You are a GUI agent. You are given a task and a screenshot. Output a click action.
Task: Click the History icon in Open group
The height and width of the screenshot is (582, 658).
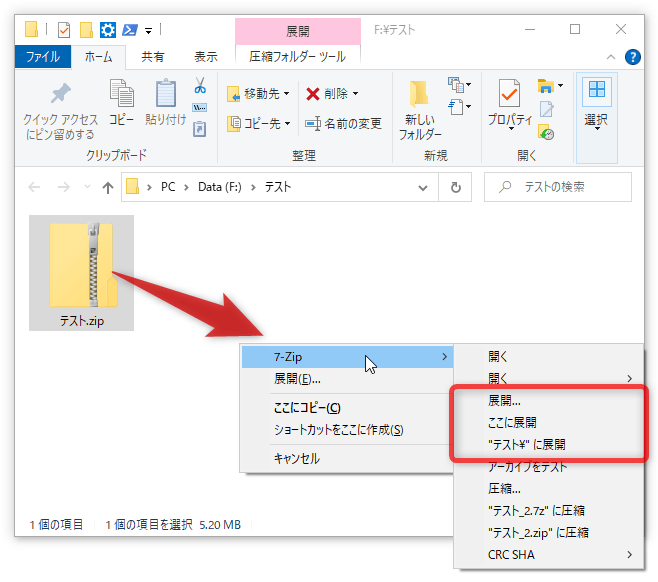tap(546, 132)
